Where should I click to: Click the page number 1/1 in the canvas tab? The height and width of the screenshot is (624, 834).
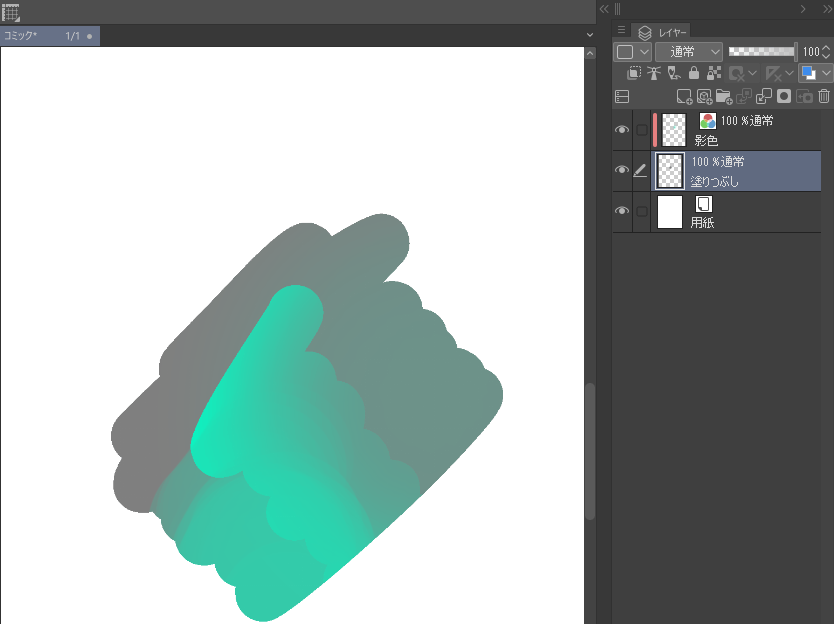click(72, 36)
